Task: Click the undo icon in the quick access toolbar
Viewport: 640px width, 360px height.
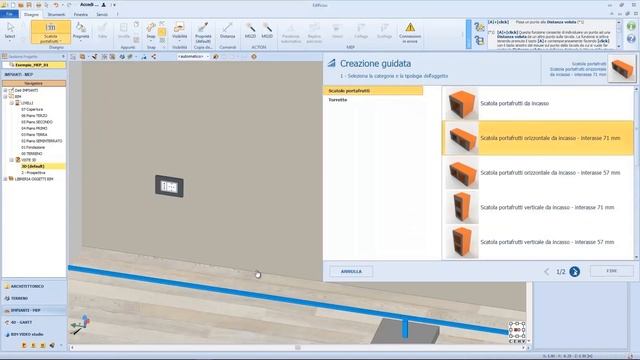Action: coord(56,5)
